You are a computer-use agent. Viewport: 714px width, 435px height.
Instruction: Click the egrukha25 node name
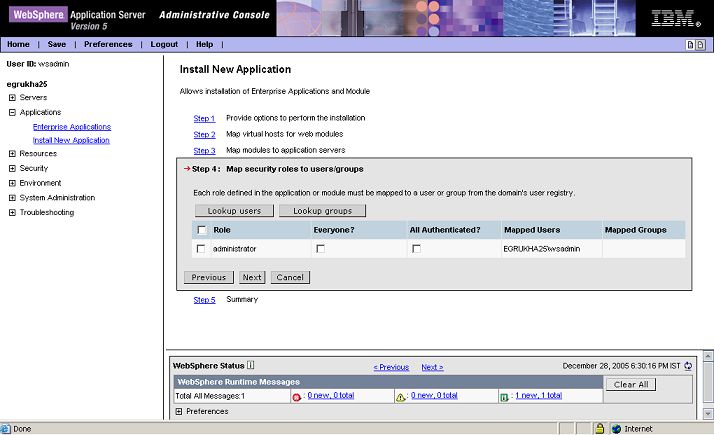pos(27,84)
